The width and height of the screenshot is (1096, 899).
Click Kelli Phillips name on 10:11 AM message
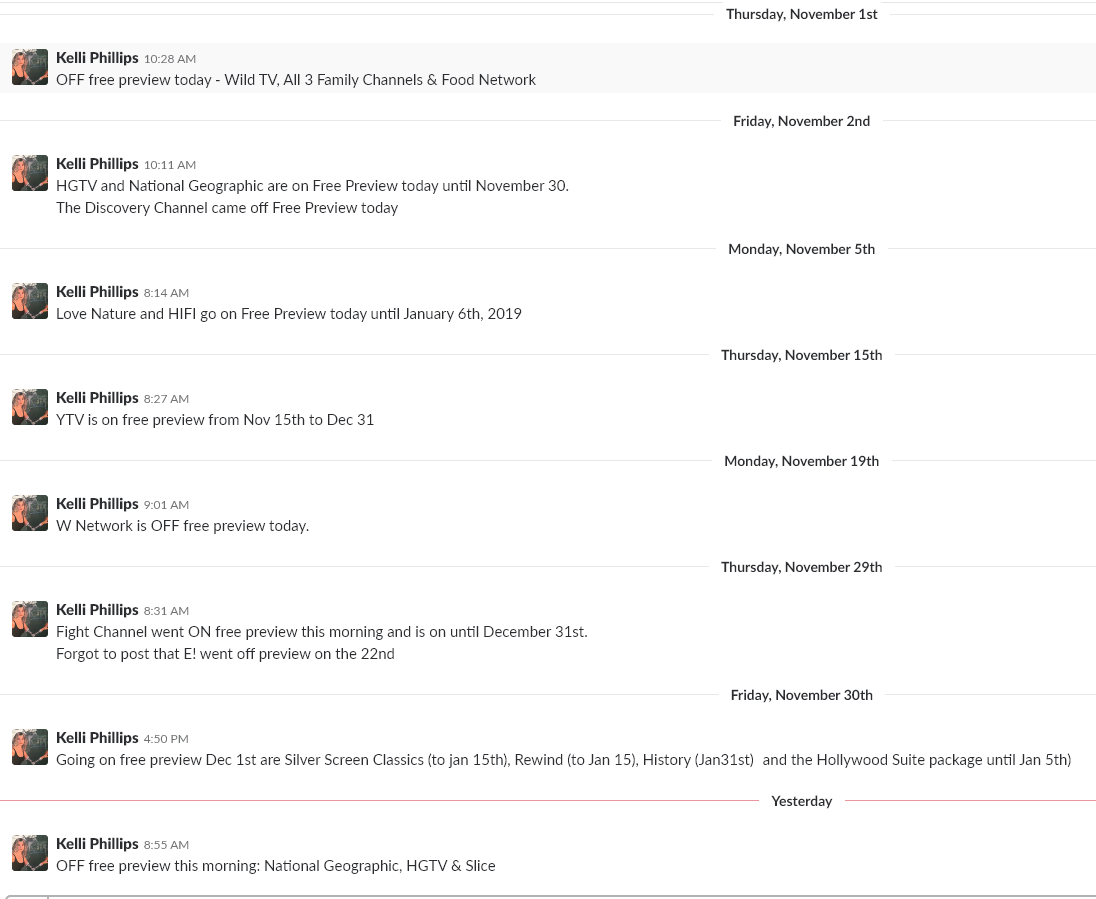97,164
